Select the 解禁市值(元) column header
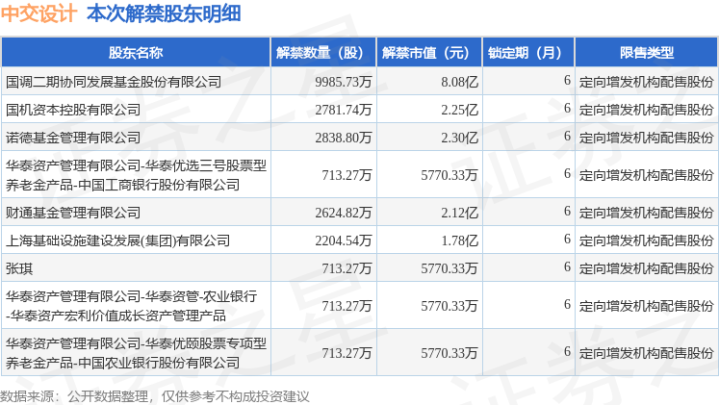719x405 pixels. click(x=429, y=53)
